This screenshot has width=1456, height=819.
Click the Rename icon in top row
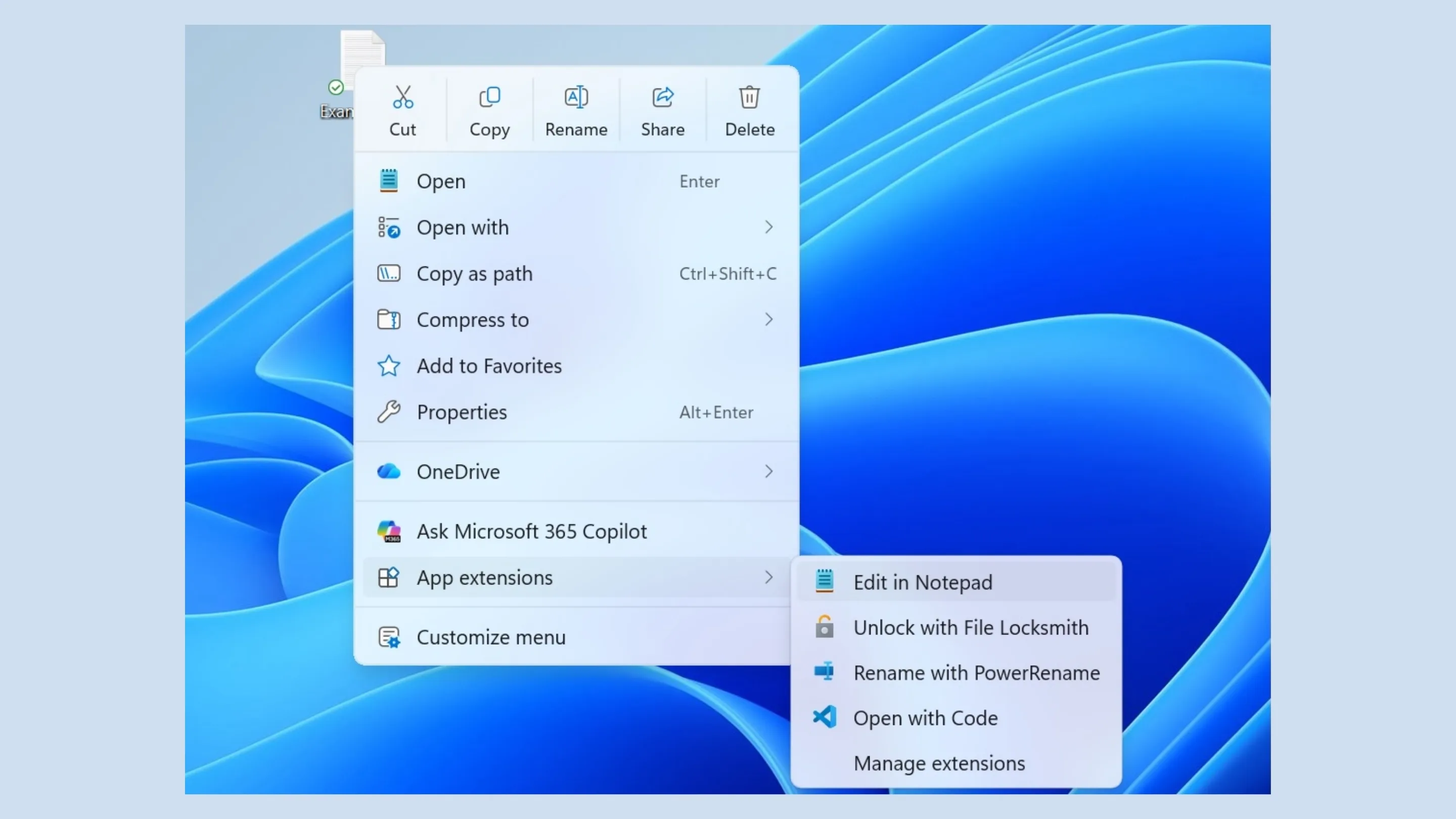pos(576,97)
